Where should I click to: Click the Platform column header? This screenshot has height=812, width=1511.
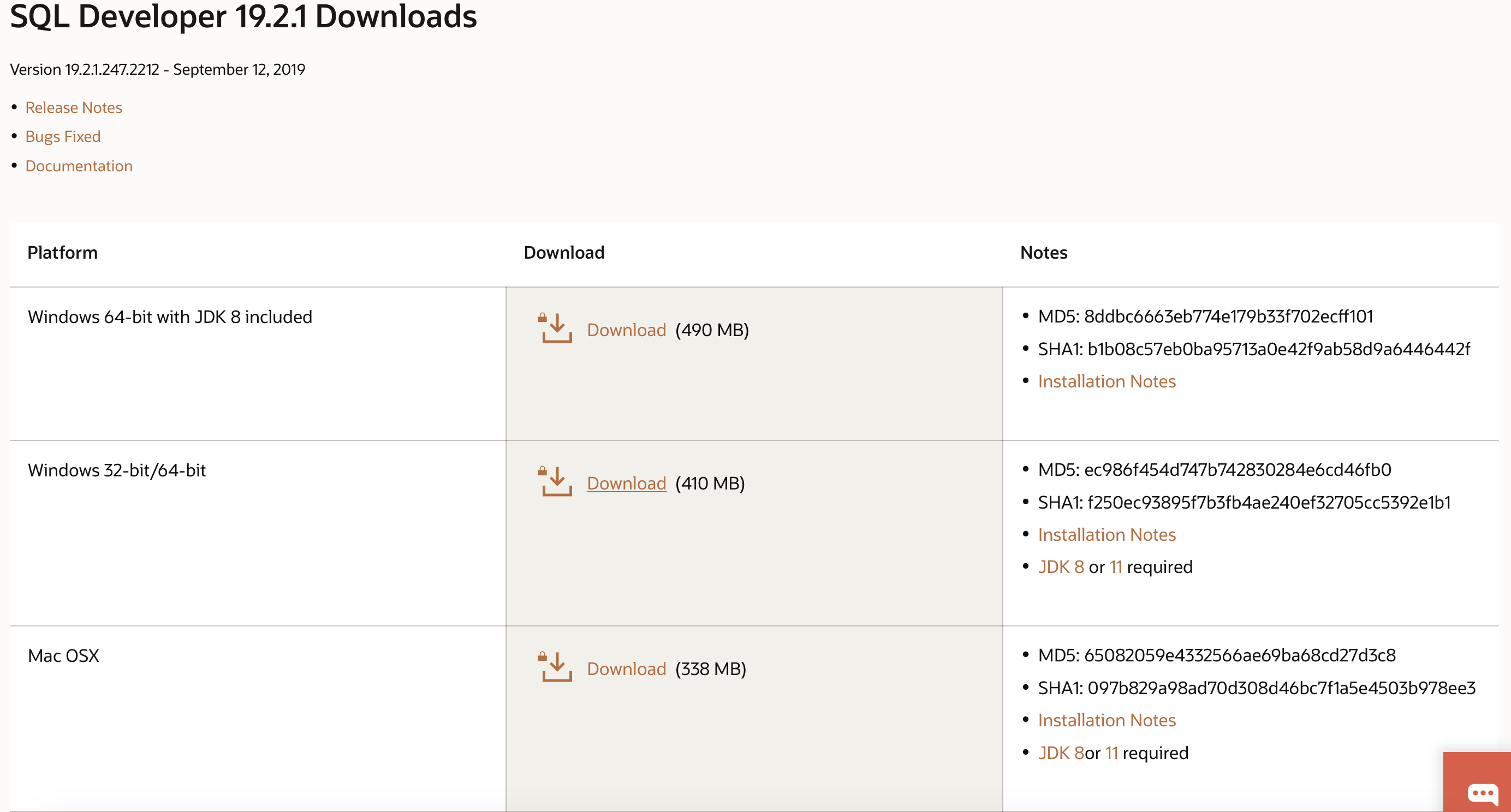coord(63,253)
